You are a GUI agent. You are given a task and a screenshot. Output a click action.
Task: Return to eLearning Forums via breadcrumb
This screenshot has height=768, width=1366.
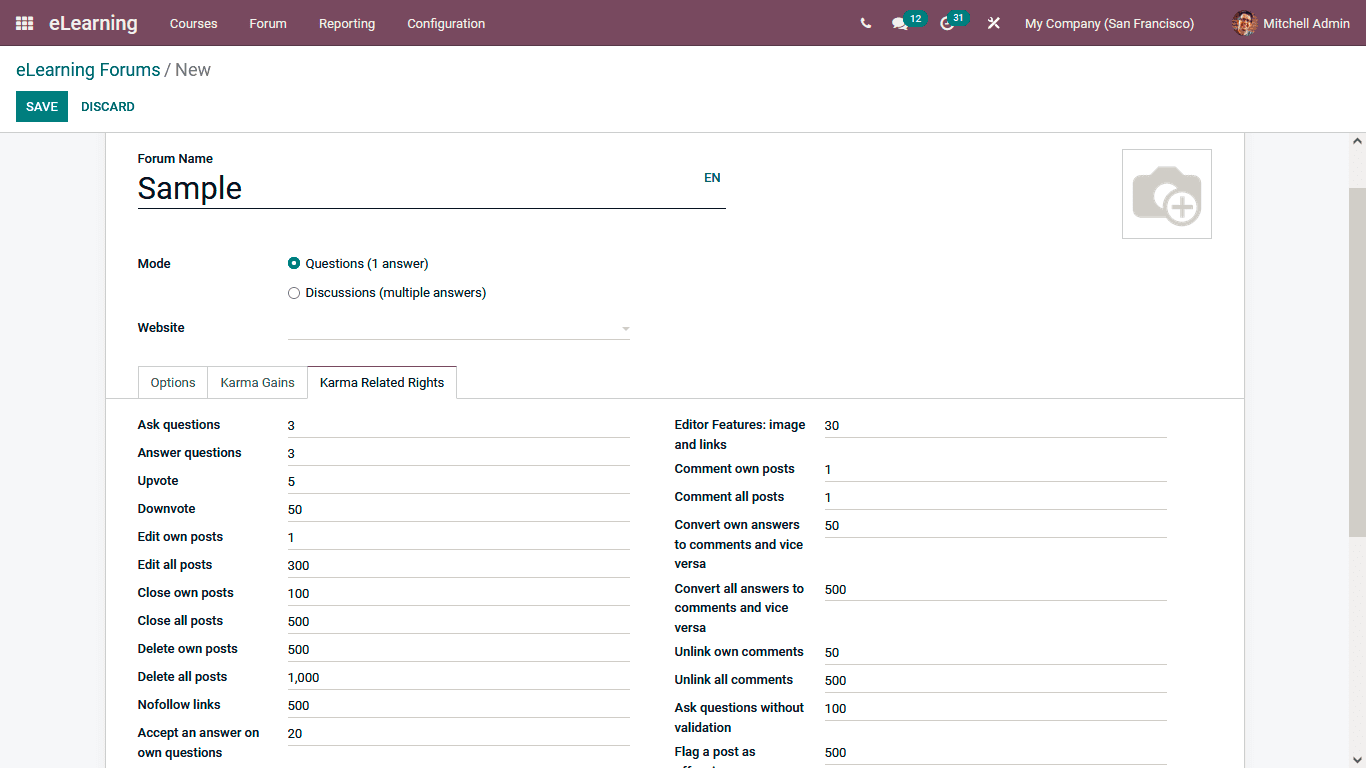(87, 69)
